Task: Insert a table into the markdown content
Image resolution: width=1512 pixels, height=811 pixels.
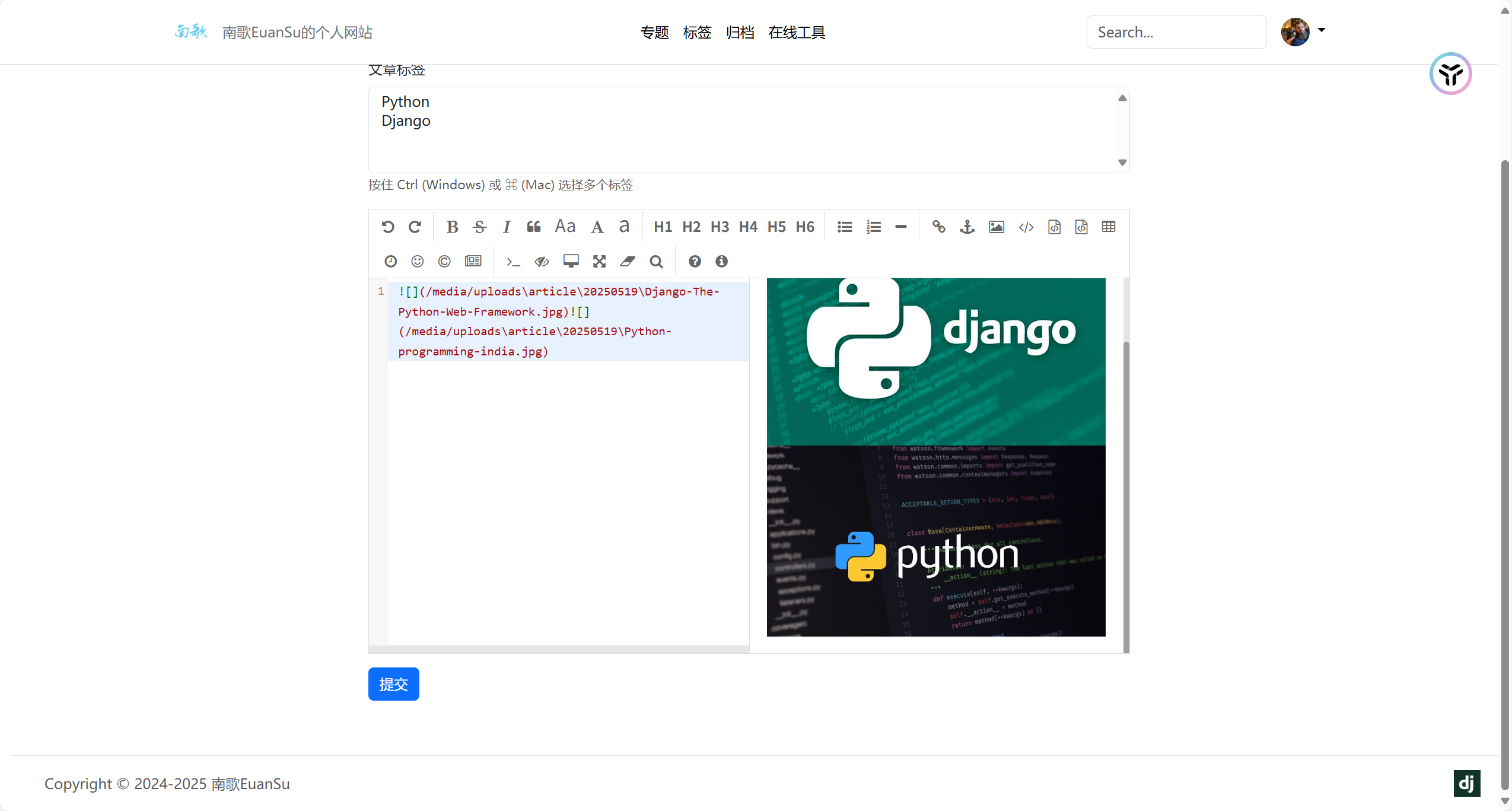Action: pos(1108,227)
